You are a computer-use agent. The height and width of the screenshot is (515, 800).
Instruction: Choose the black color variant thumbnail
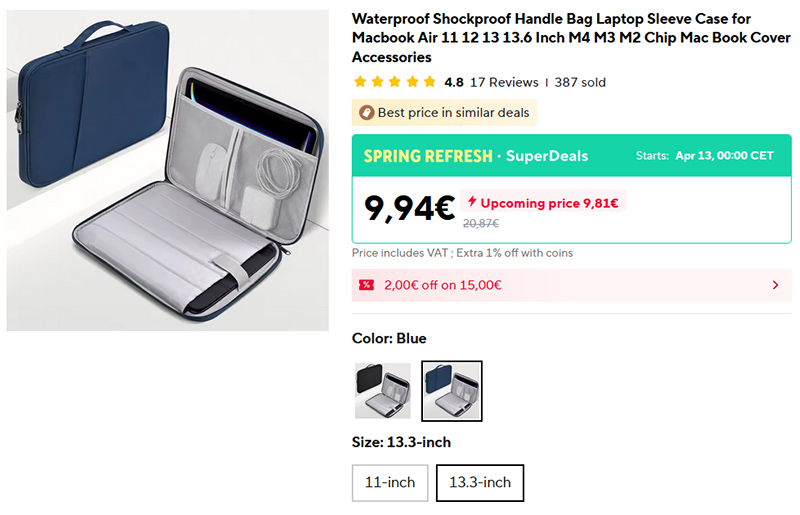point(383,391)
